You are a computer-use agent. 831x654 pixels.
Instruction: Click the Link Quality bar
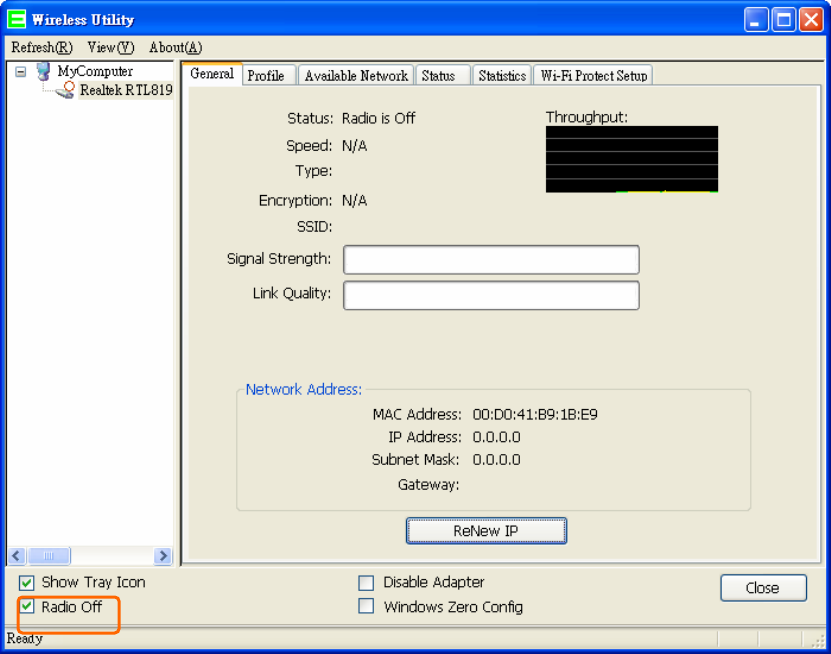[491, 295]
